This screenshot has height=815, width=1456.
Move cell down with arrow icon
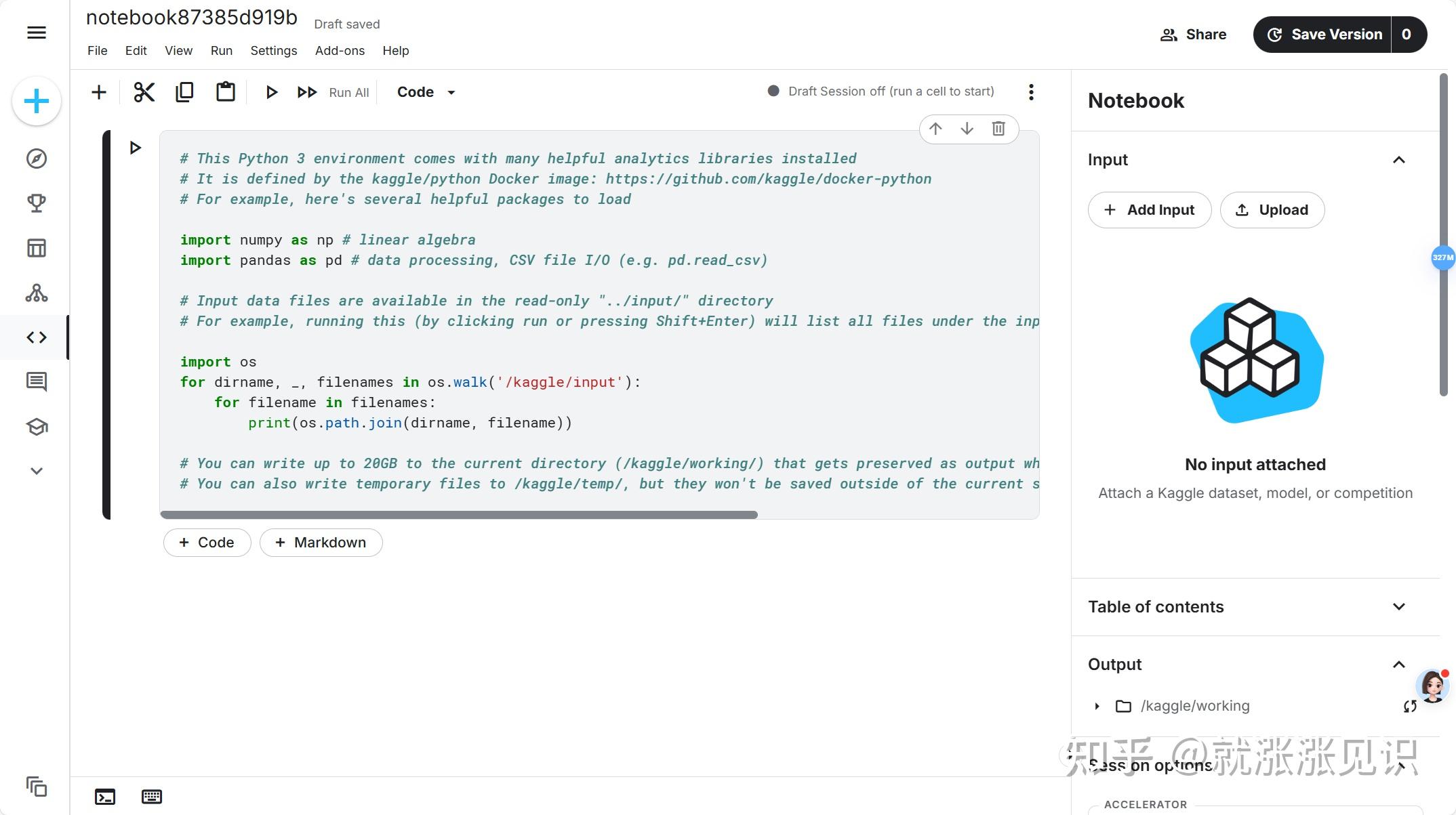point(967,129)
